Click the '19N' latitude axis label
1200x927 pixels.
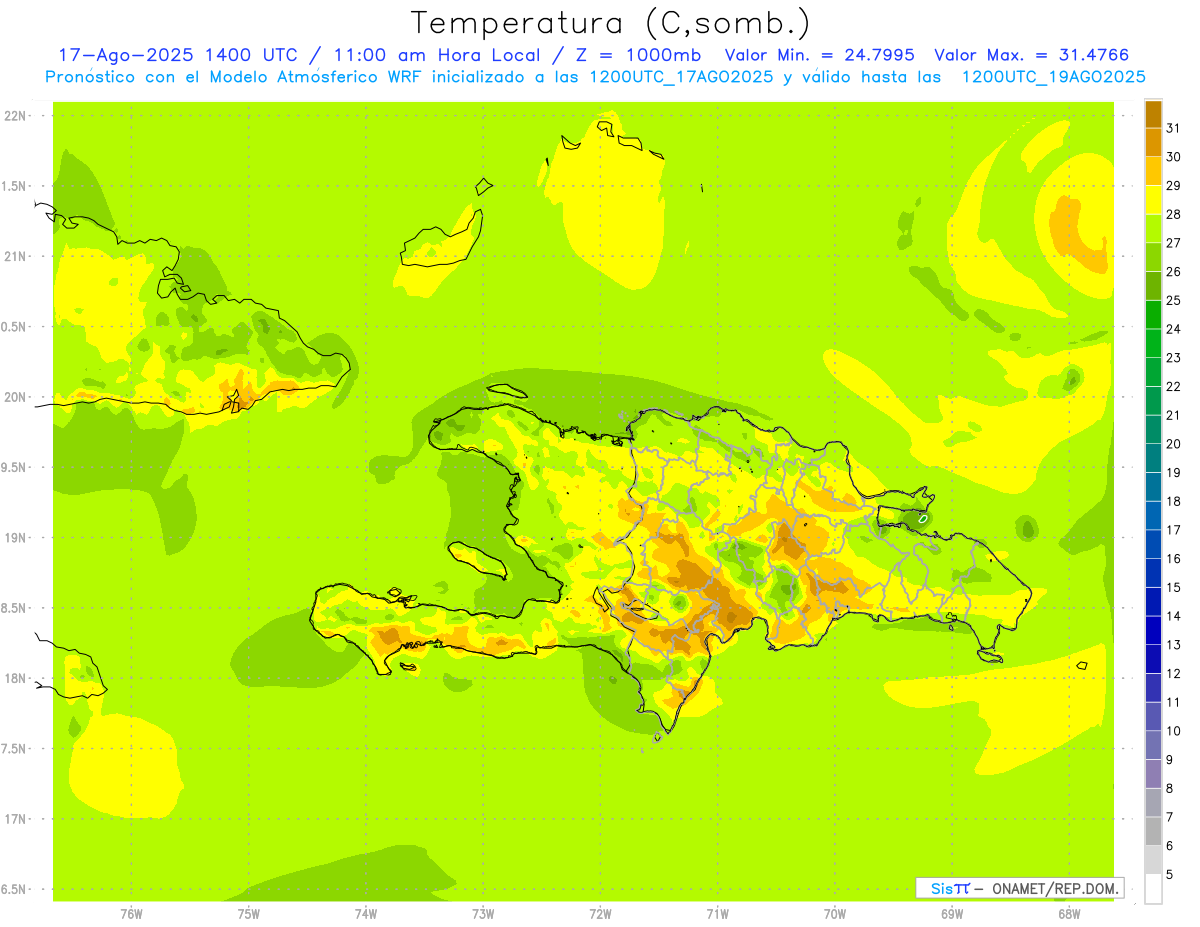click(14, 538)
